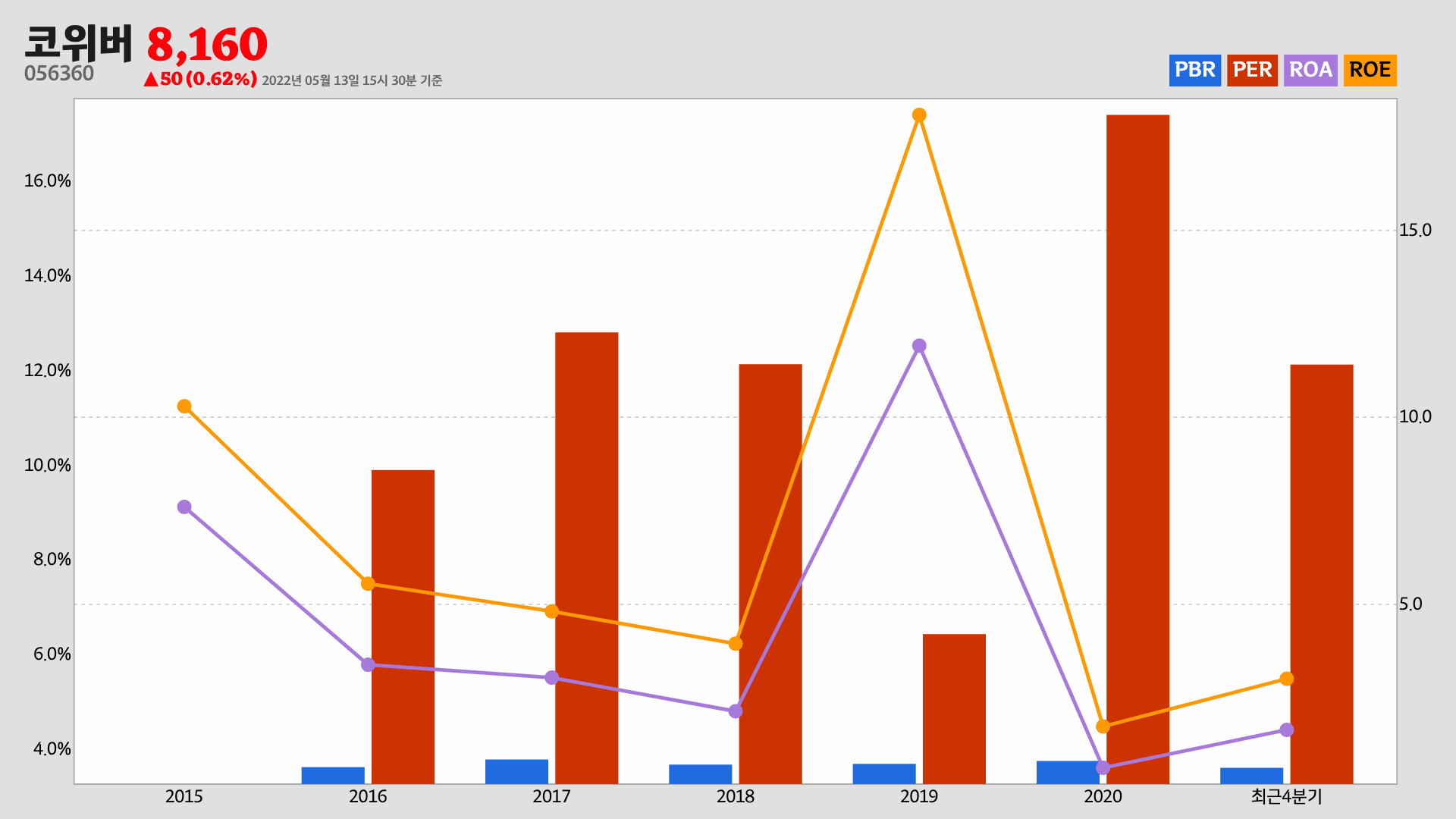Click the 10.0 right axis label
Image resolution: width=1456 pixels, height=819 pixels.
(1415, 416)
